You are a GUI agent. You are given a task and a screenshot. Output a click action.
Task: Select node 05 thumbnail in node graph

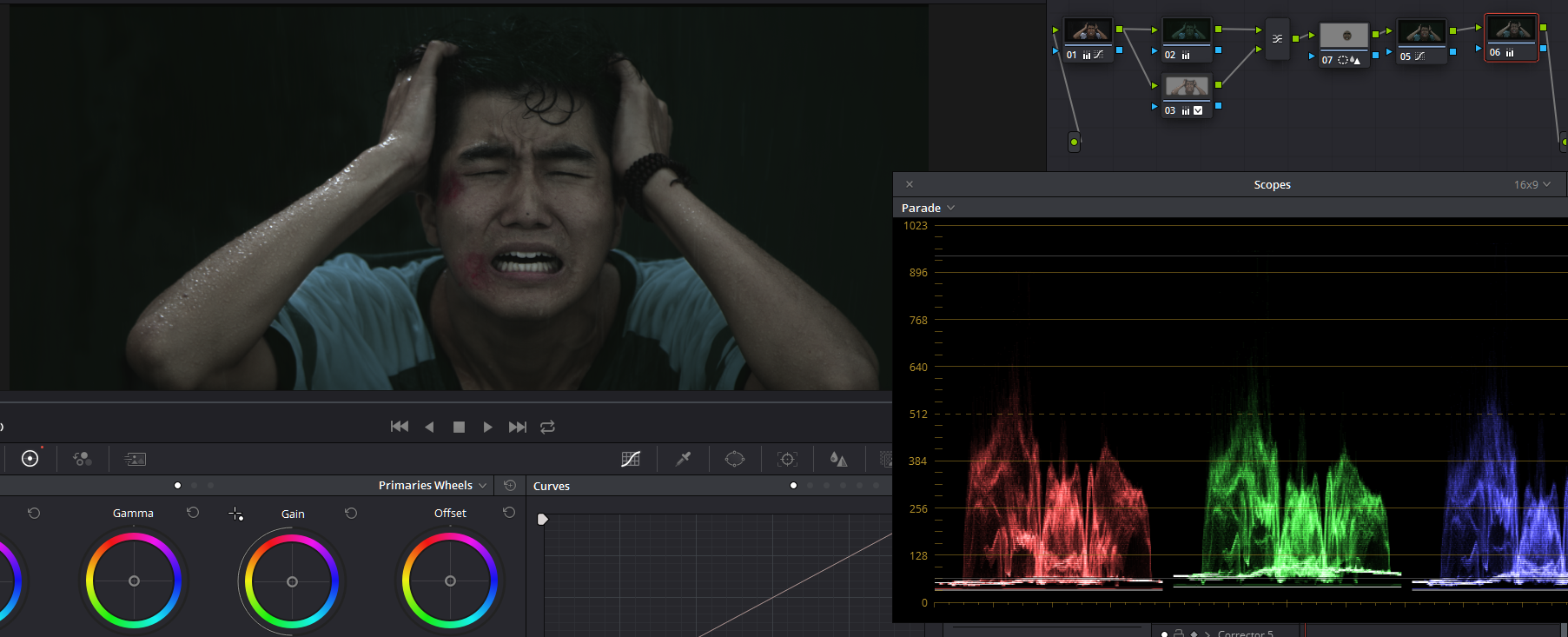(1422, 33)
